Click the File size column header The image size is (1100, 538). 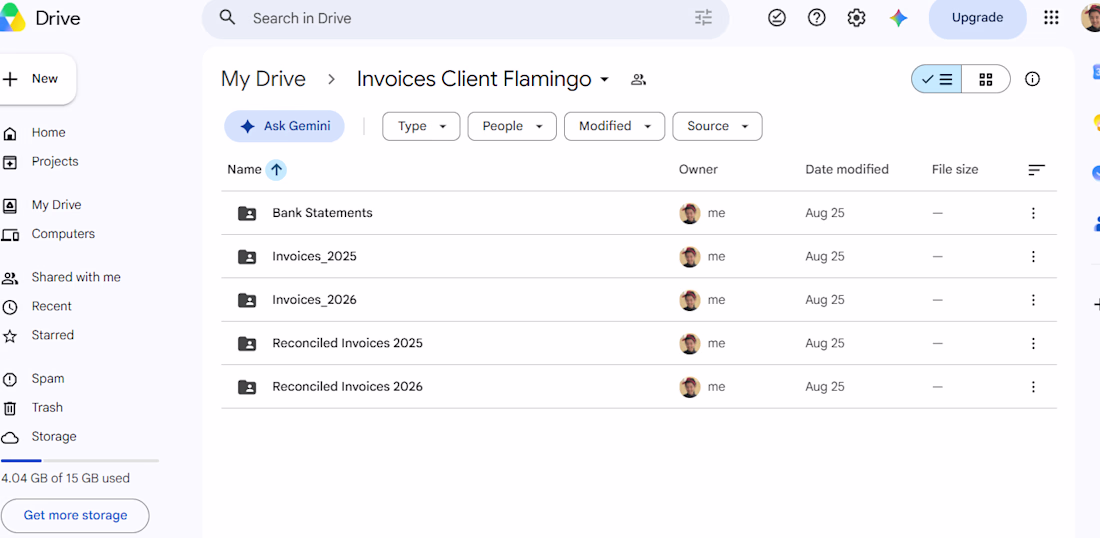tap(955, 169)
